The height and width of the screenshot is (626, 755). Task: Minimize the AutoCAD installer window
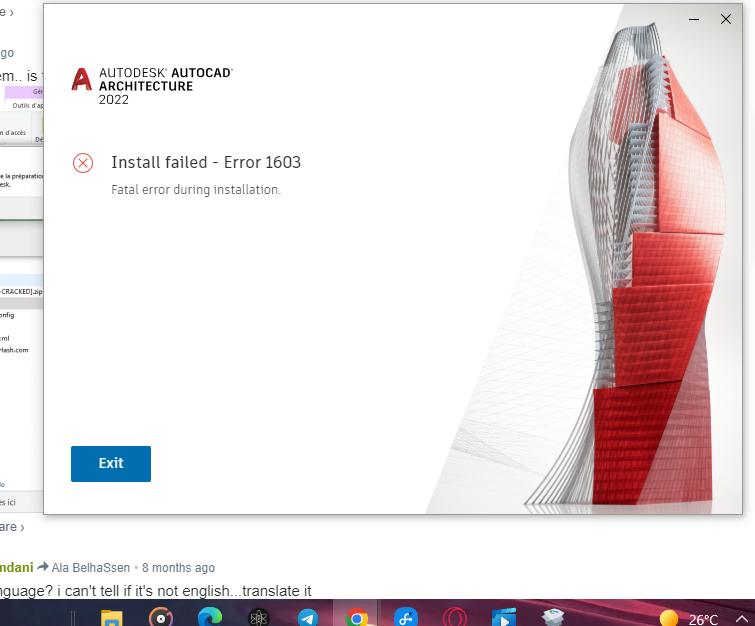[x=694, y=19]
